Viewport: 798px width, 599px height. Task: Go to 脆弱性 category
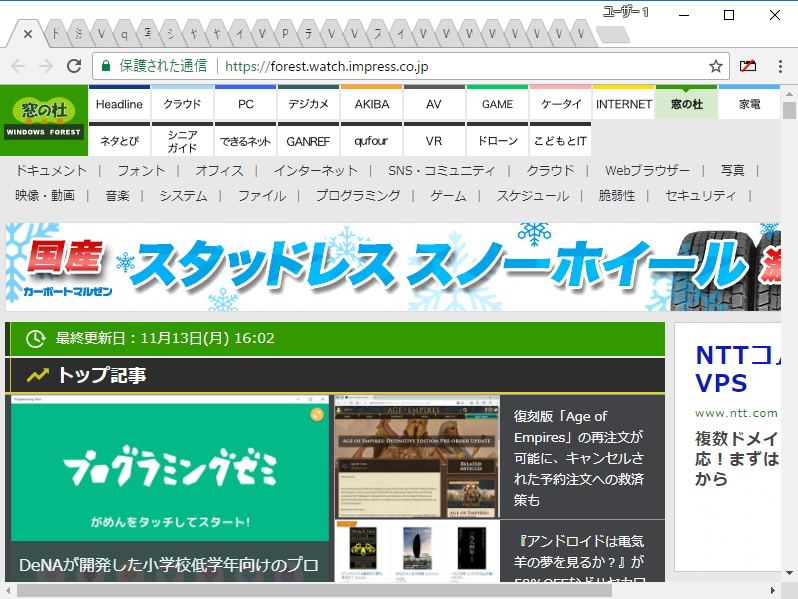pyautogui.click(x=617, y=195)
